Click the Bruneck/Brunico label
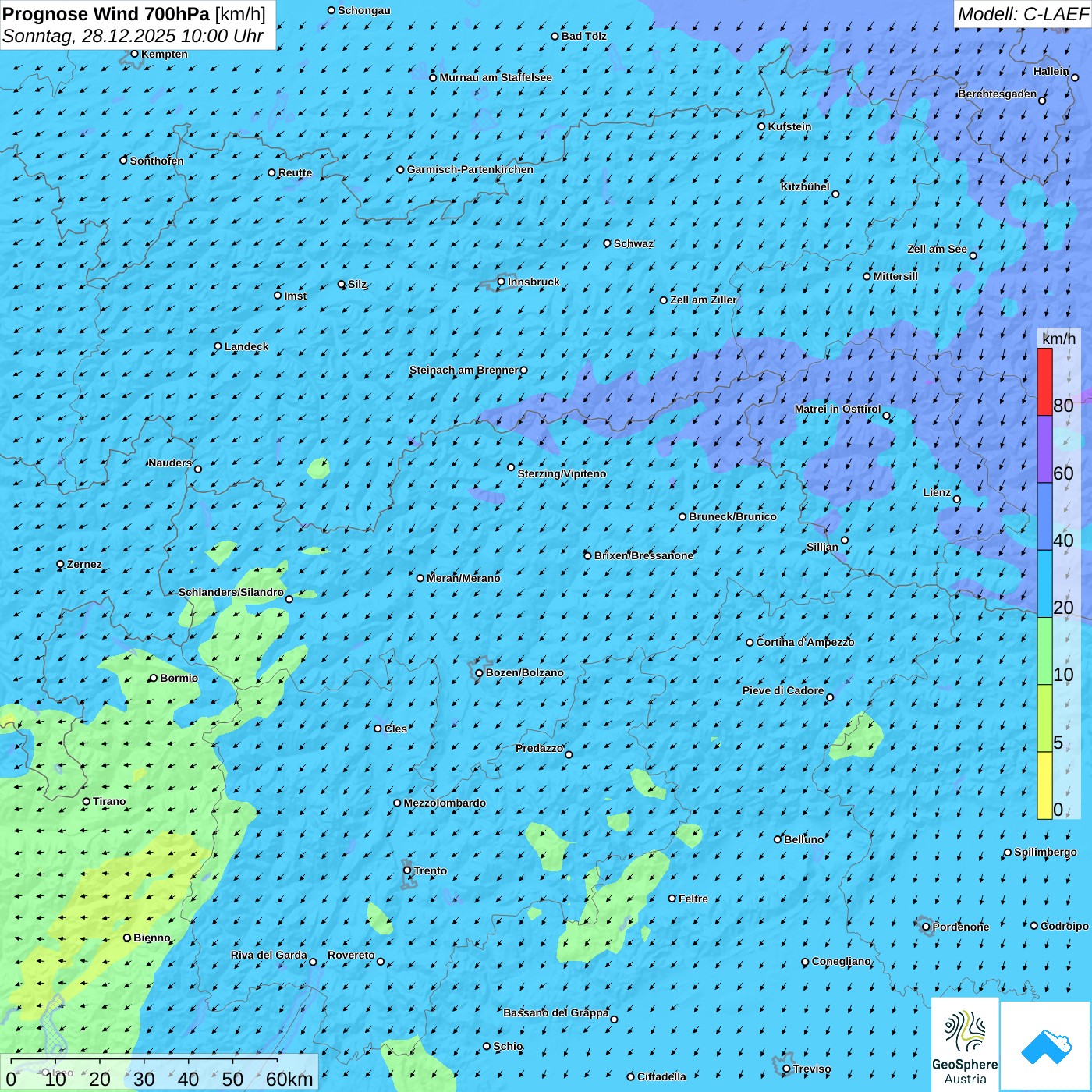Image resolution: width=1092 pixels, height=1092 pixels. [x=732, y=516]
